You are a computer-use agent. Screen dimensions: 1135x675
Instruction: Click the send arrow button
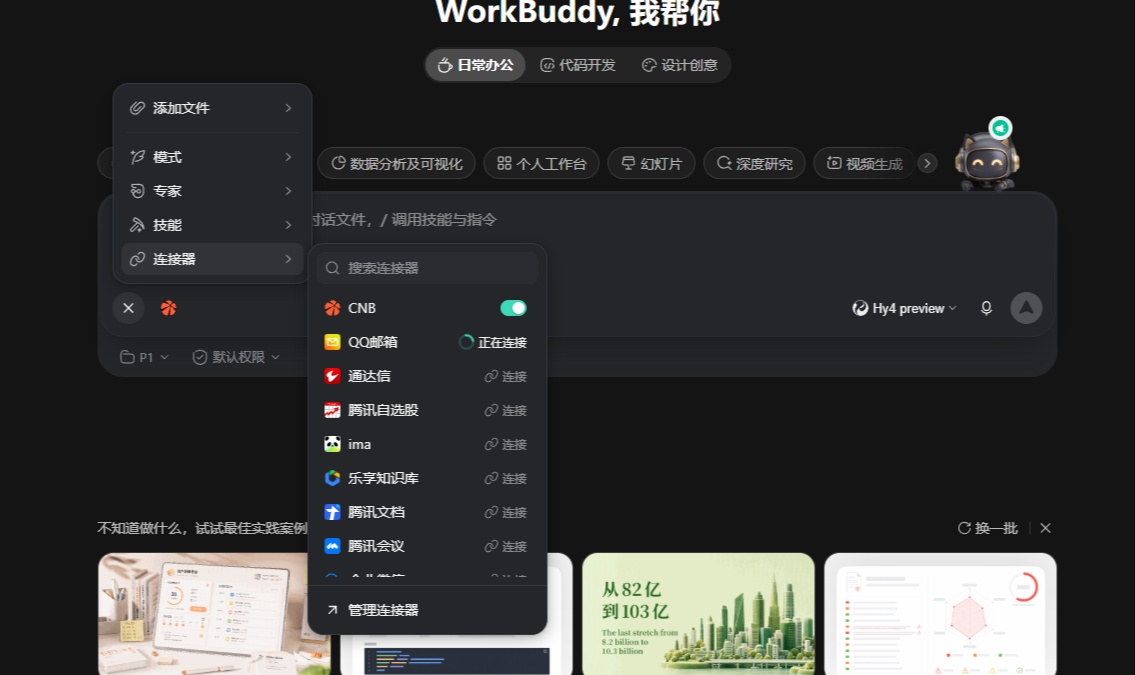[1026, 308]
